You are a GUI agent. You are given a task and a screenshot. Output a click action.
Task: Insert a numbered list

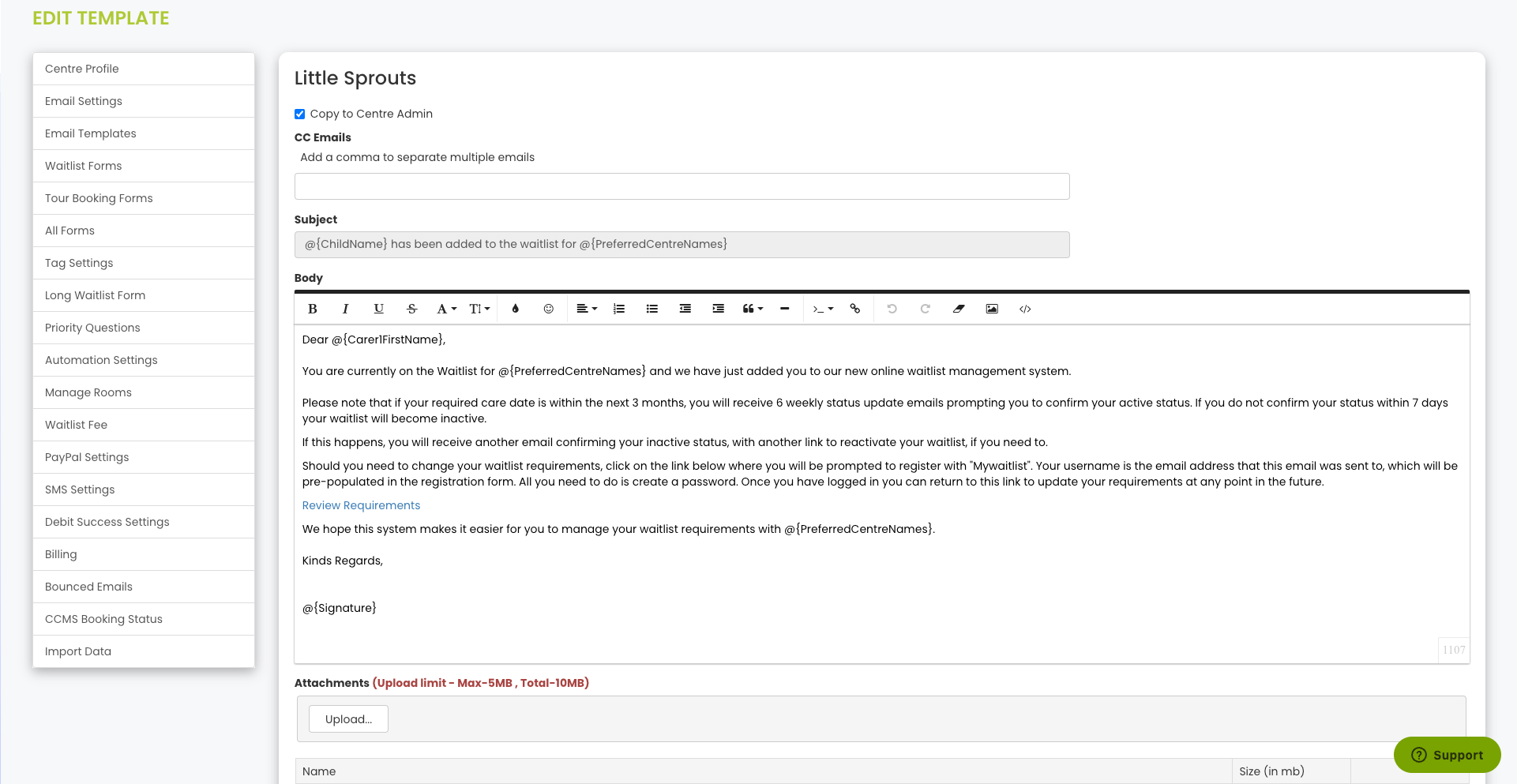click(619, 309)
